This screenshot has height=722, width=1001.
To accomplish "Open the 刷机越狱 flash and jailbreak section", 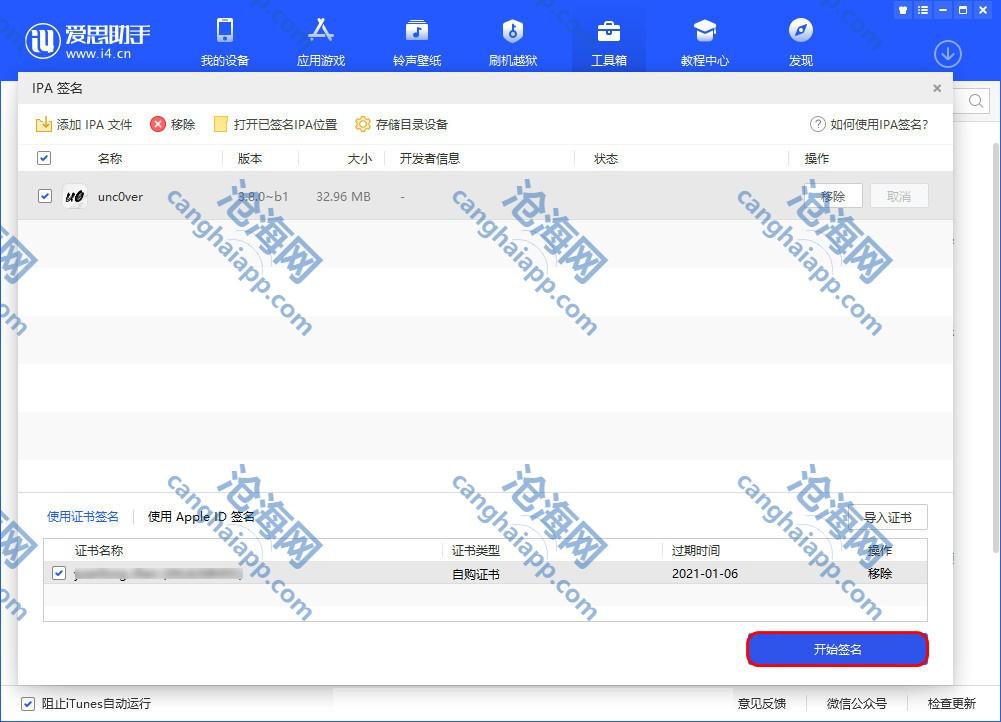I will pos(512,42).
